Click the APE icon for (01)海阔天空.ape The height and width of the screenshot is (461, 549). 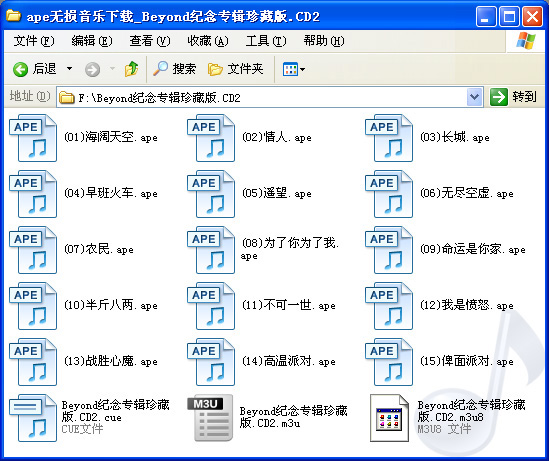(x=33, y=138)
